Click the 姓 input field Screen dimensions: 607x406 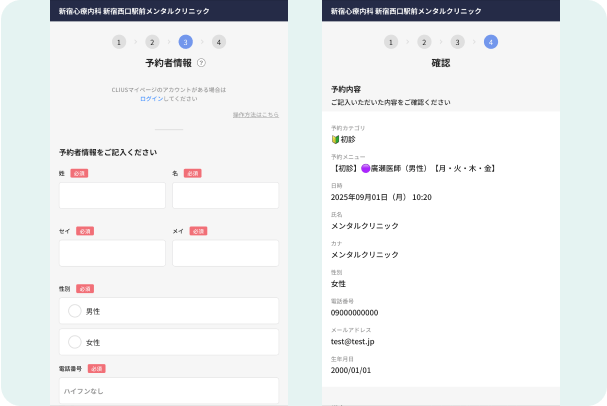click(x=112, y=195)
